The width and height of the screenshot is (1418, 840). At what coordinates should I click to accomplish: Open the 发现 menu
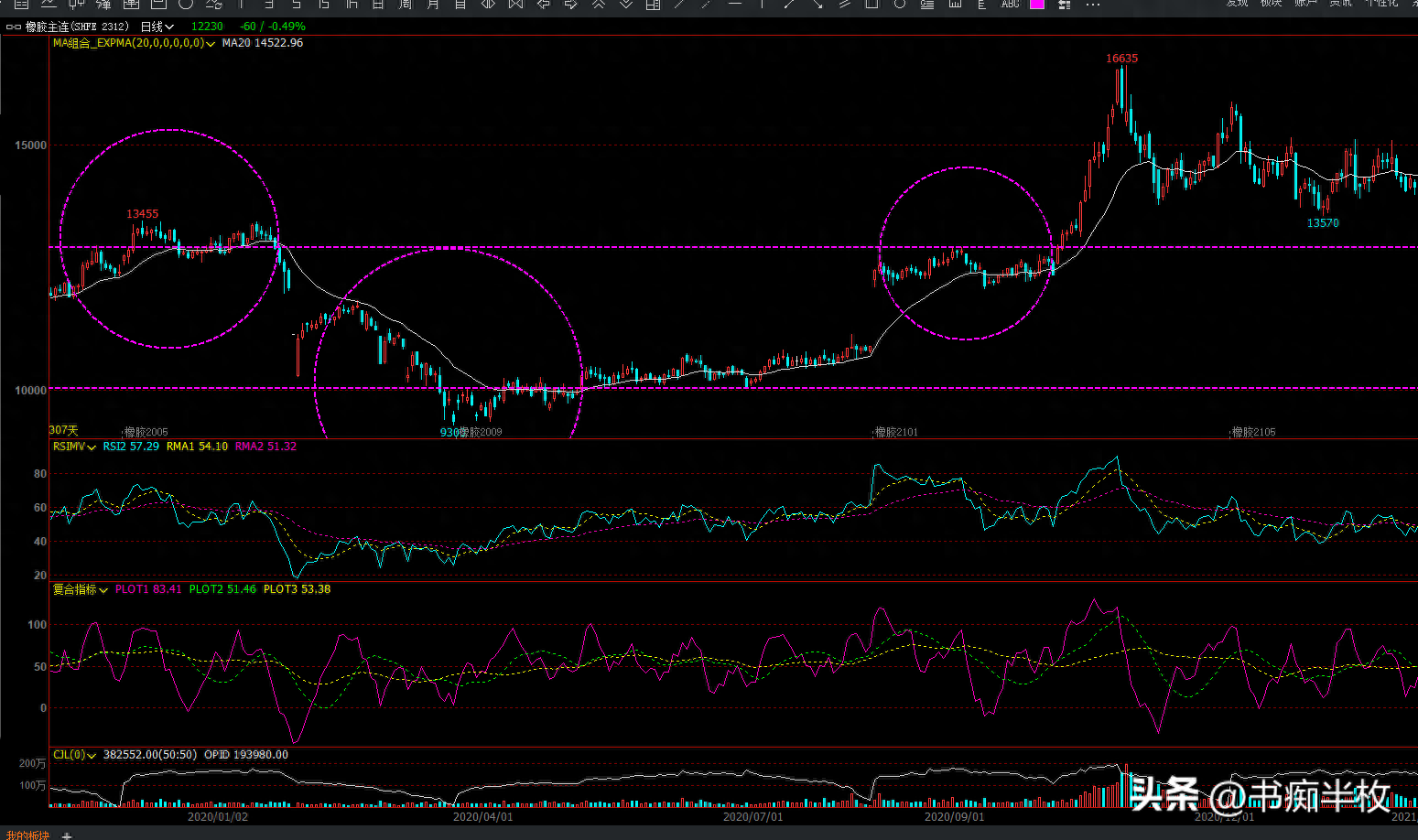pos(1237,4)
